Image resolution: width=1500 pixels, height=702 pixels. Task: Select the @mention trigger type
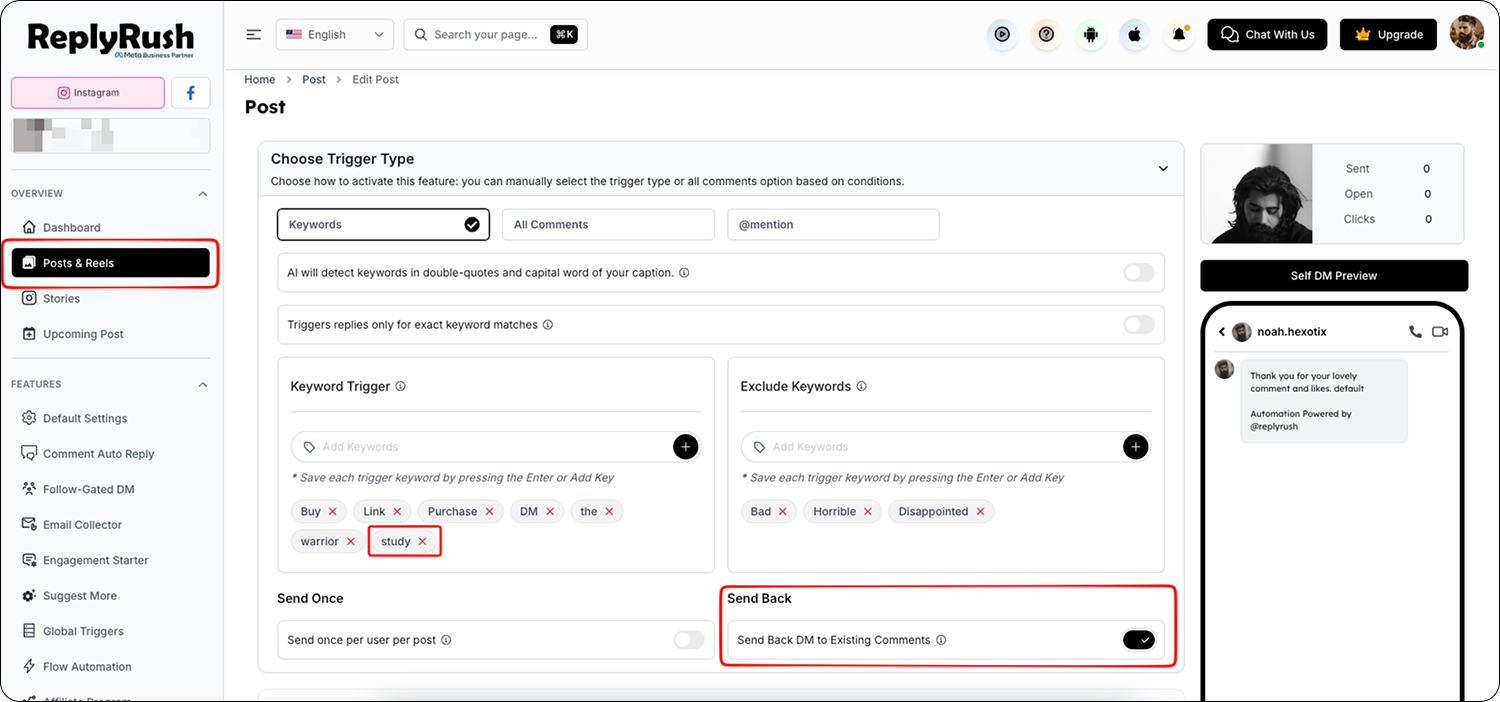tap(833, 225)
